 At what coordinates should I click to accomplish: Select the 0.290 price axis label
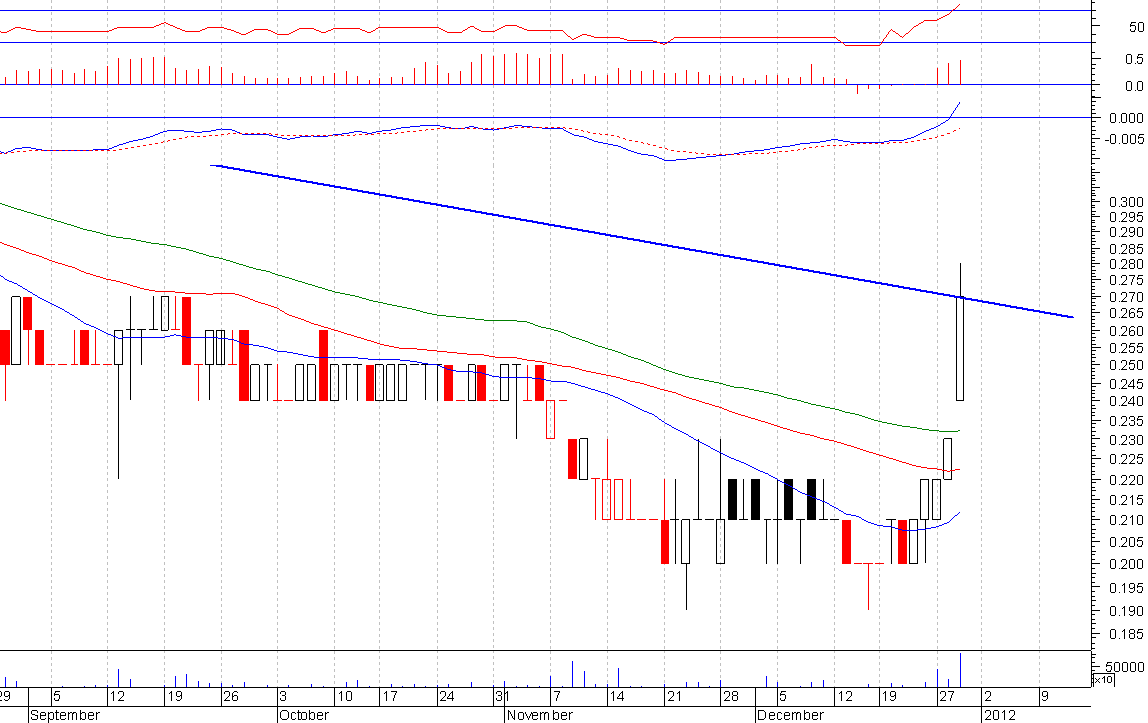1127,232
